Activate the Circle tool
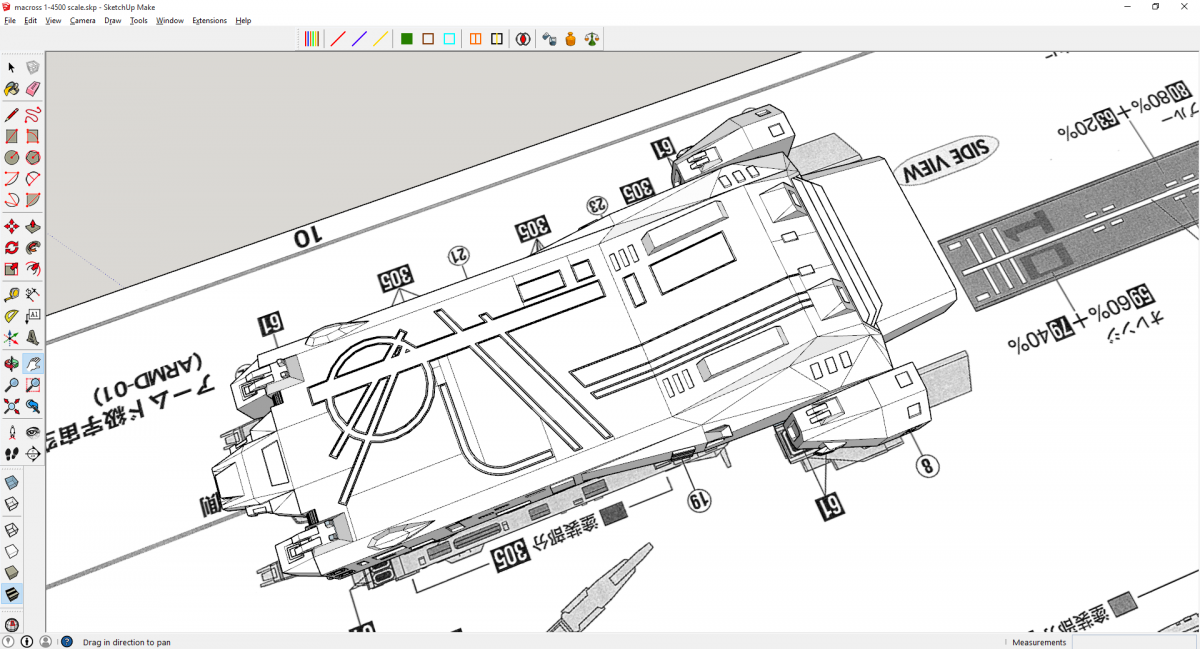 click(12, 158)
